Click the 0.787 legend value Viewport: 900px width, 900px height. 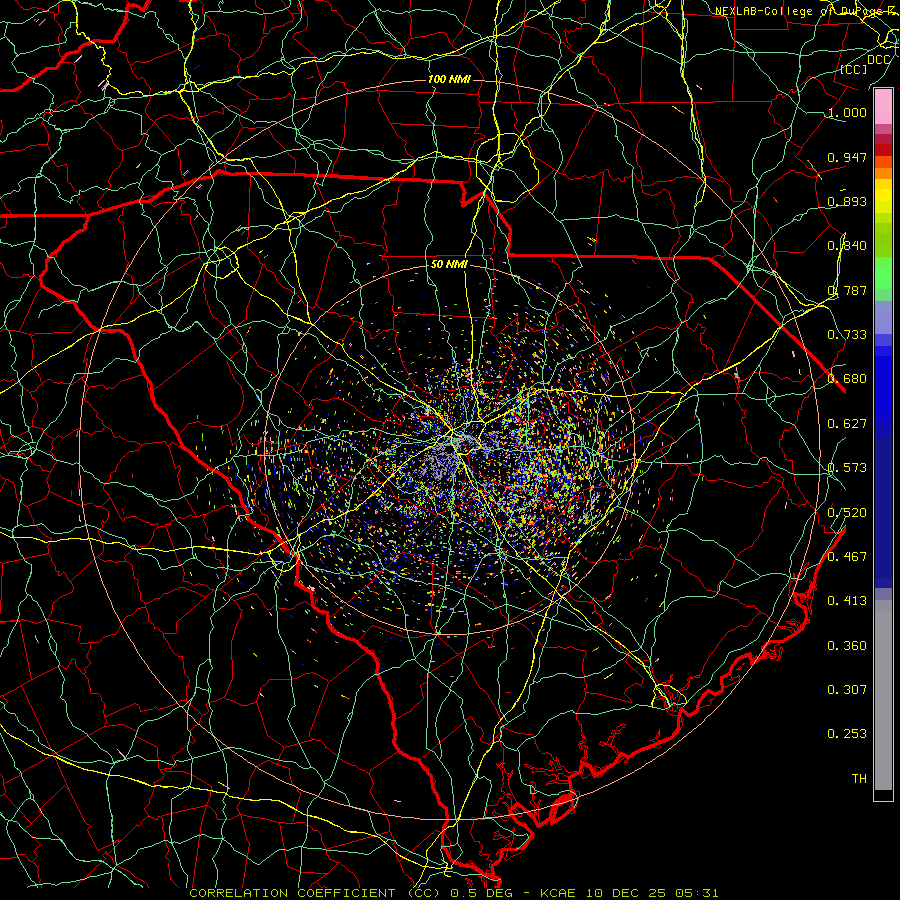(x=847, y=290)
